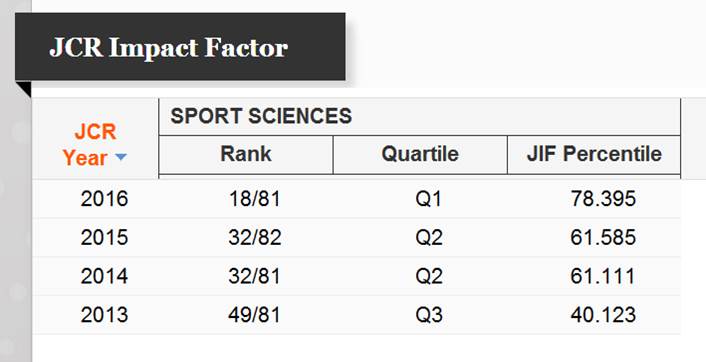Click rank value 18/81
The height and width of the screenshot is (362, 706).
(254, 199)
